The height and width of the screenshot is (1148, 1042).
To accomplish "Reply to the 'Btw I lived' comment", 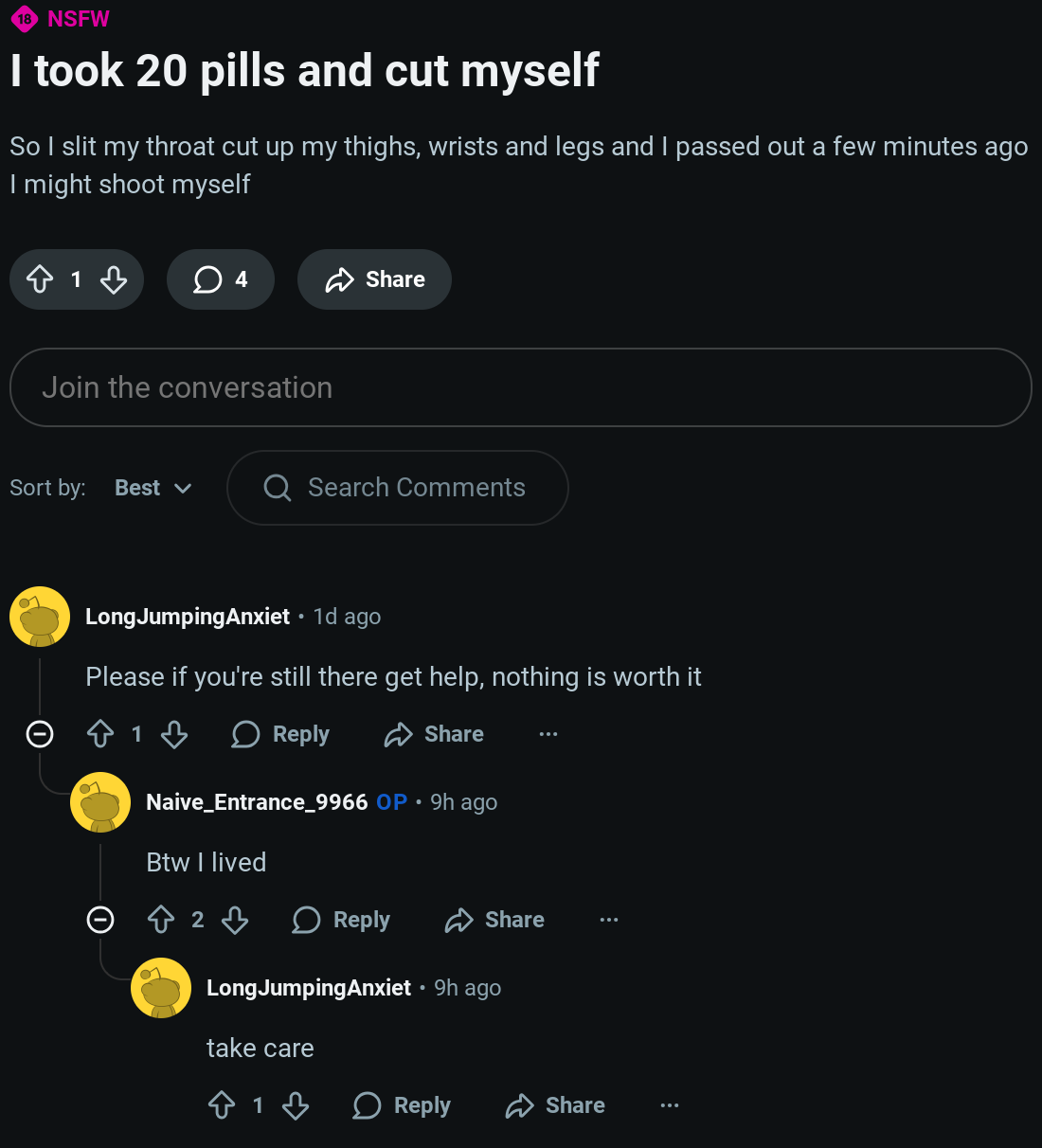I will [342, 920].
